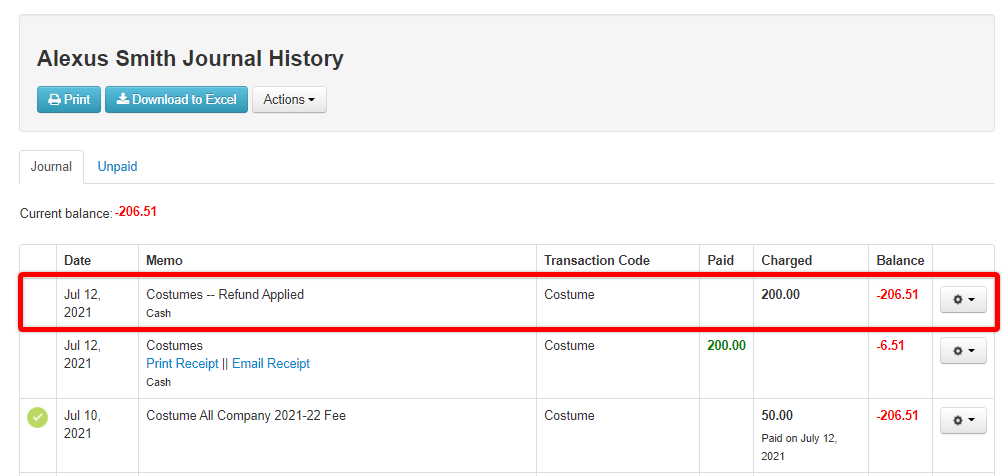Click the -206.51 balance in the Jul 10 row

pyautogui.click(x=897, y=415)
